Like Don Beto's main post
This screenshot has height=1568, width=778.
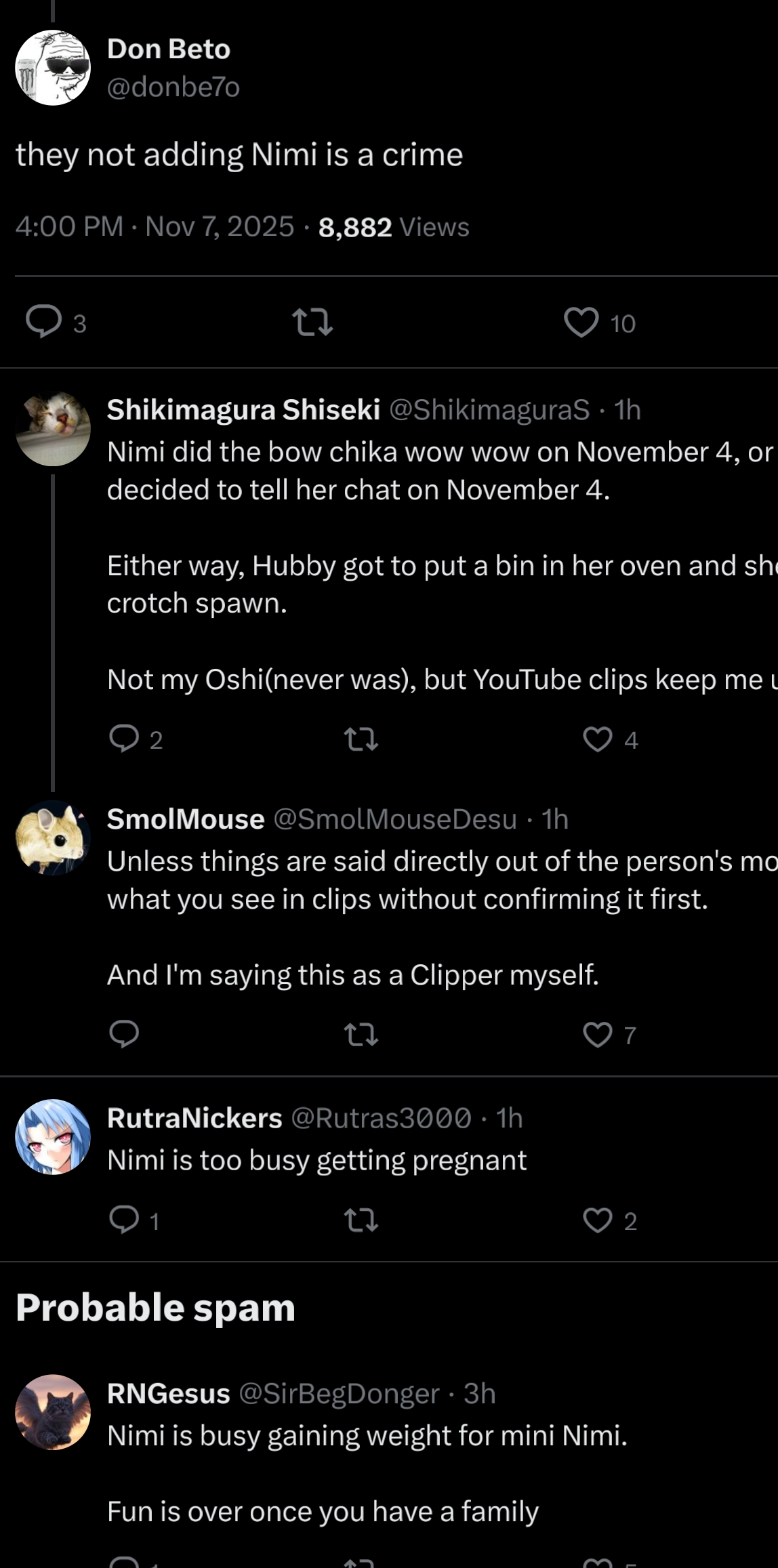point(581,323)
